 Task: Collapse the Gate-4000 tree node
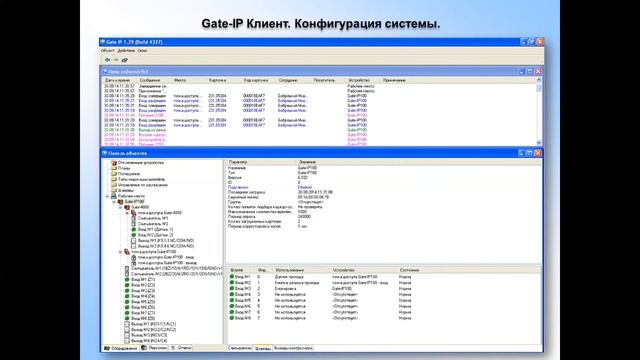(121, 207)
